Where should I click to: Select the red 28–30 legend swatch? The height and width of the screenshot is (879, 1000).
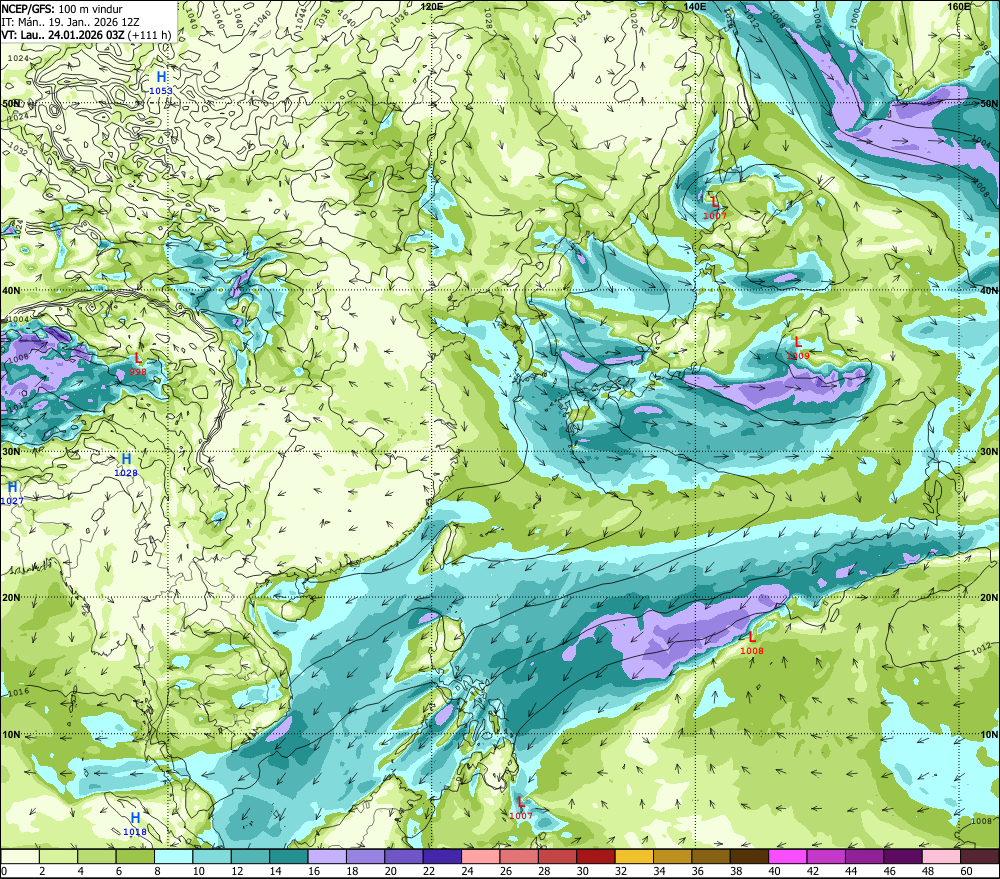tap(557, 856)
